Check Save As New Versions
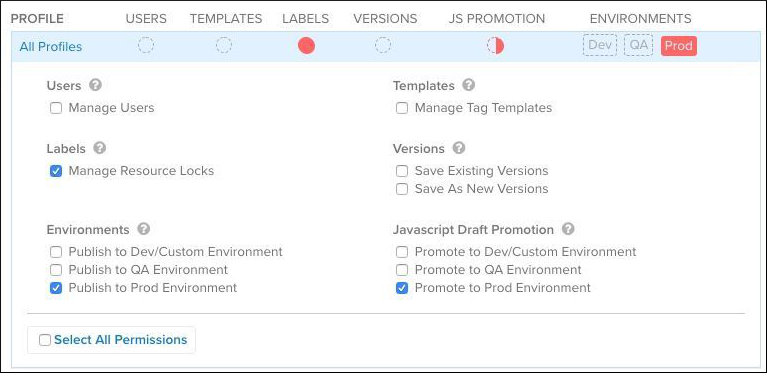The image size is (767, 373). [402, 189]
